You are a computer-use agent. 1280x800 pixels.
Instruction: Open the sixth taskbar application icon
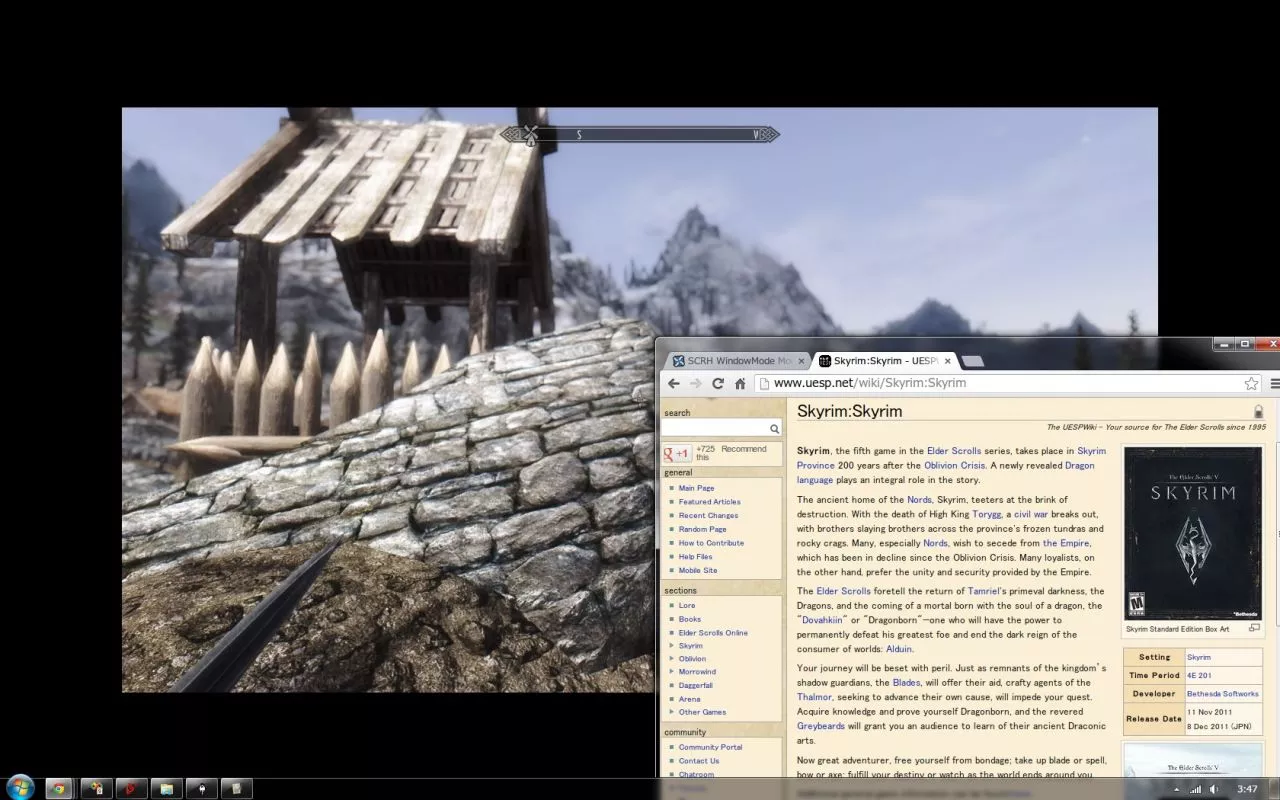point(201,789)
